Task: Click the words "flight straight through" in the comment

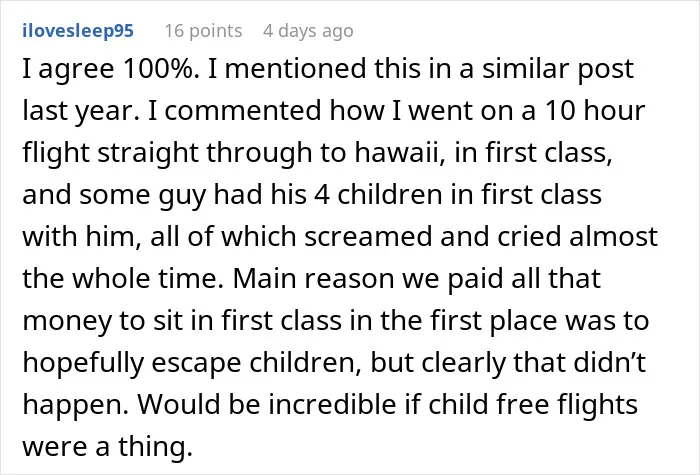Action: [166, 153]
